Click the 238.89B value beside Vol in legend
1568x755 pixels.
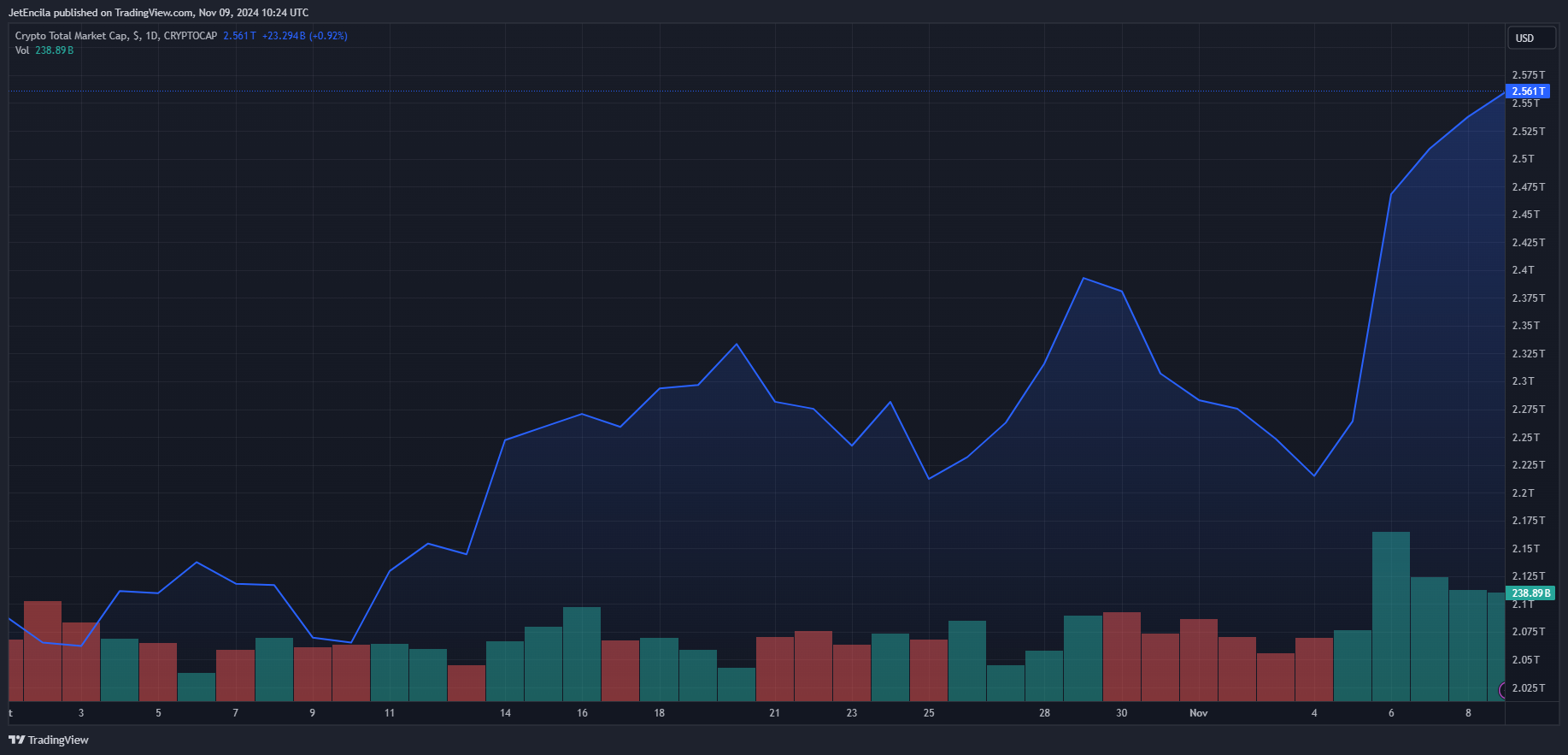tap(54, 50)
